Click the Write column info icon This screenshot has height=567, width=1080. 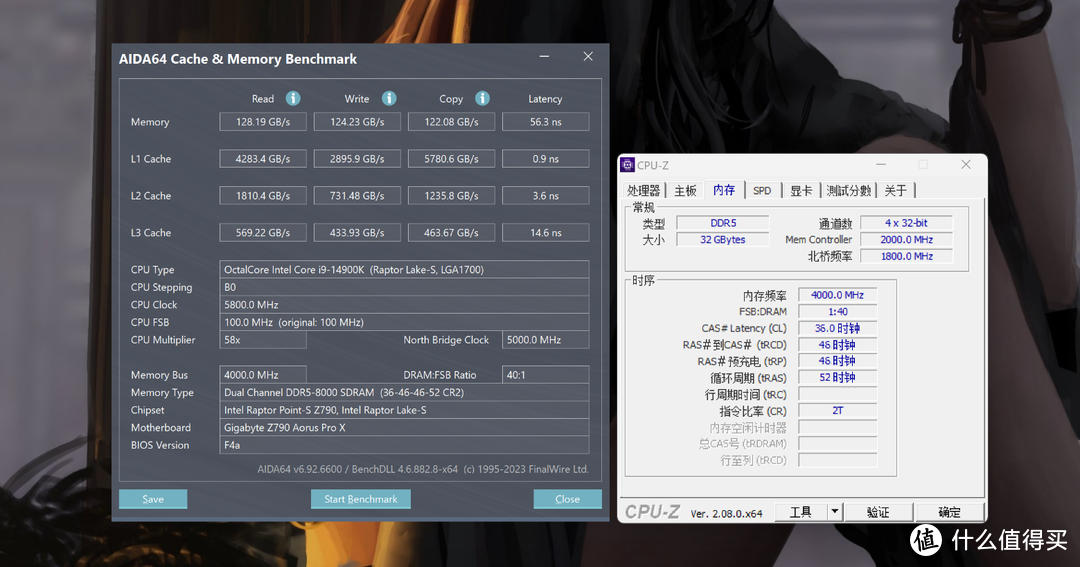pyautogui.click(x=389, y=99)
